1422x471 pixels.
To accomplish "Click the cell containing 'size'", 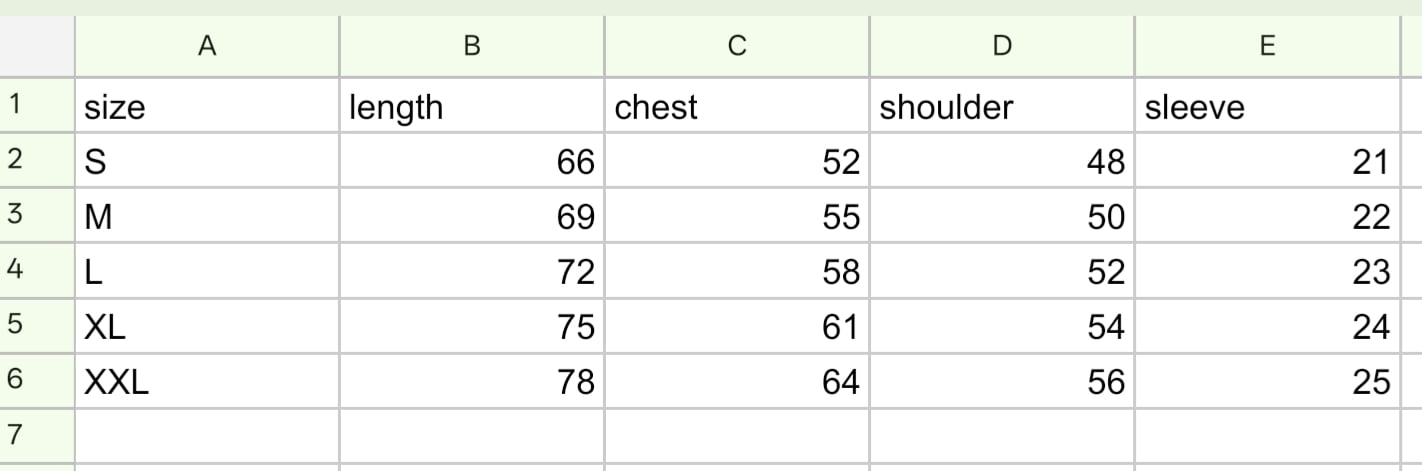I will [207, 105].
